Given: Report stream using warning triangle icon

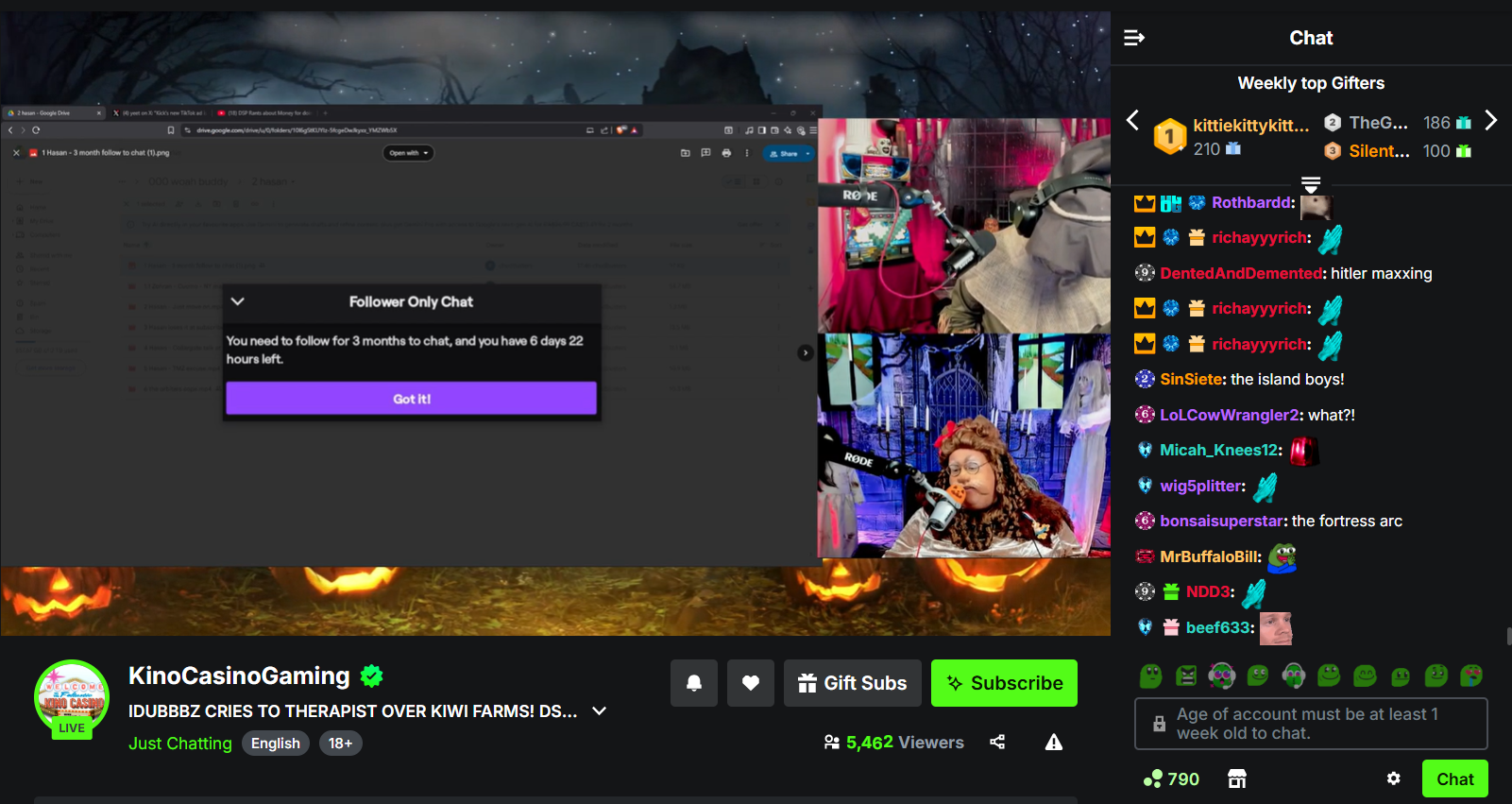Looking at the screenshot, I should pos(1054,743).
